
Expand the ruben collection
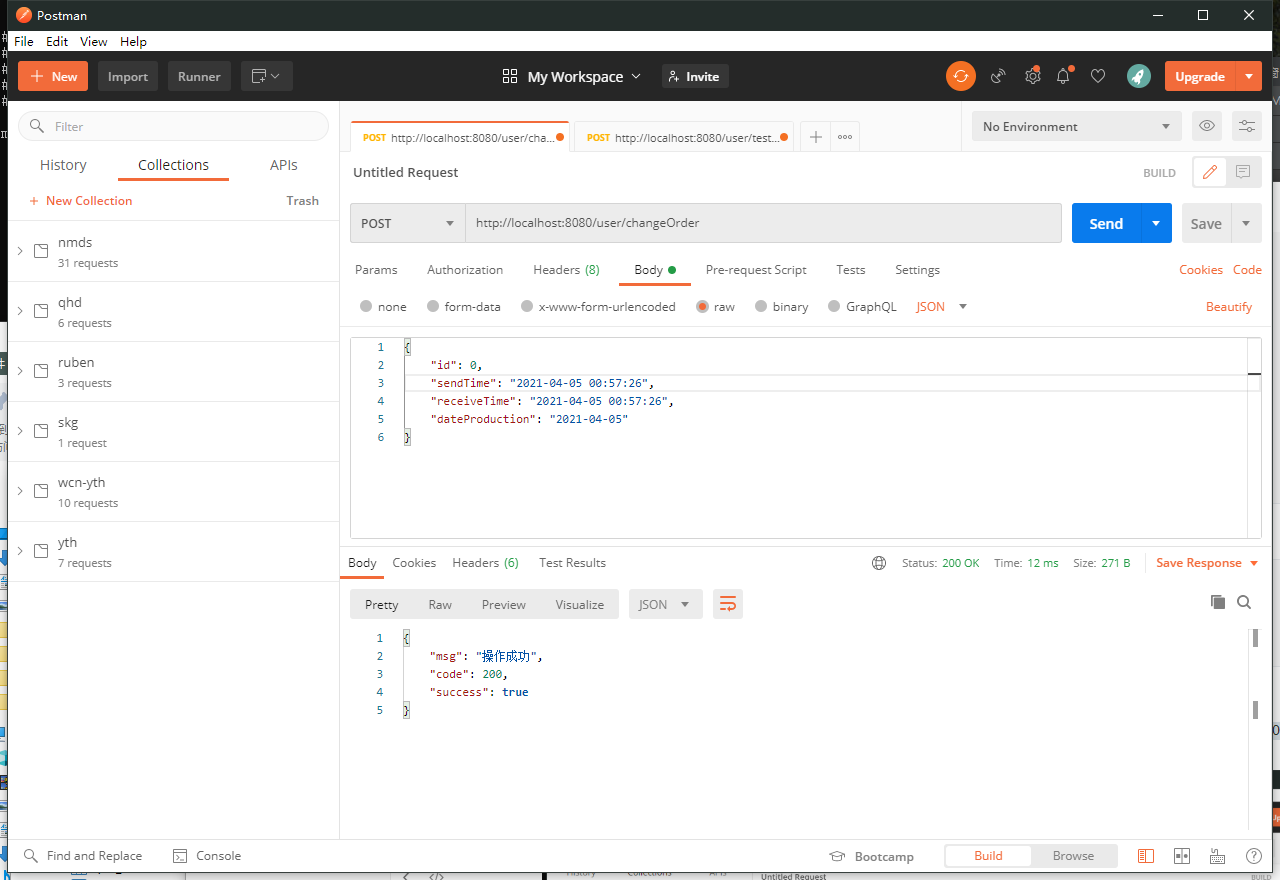tap(20, 371)
